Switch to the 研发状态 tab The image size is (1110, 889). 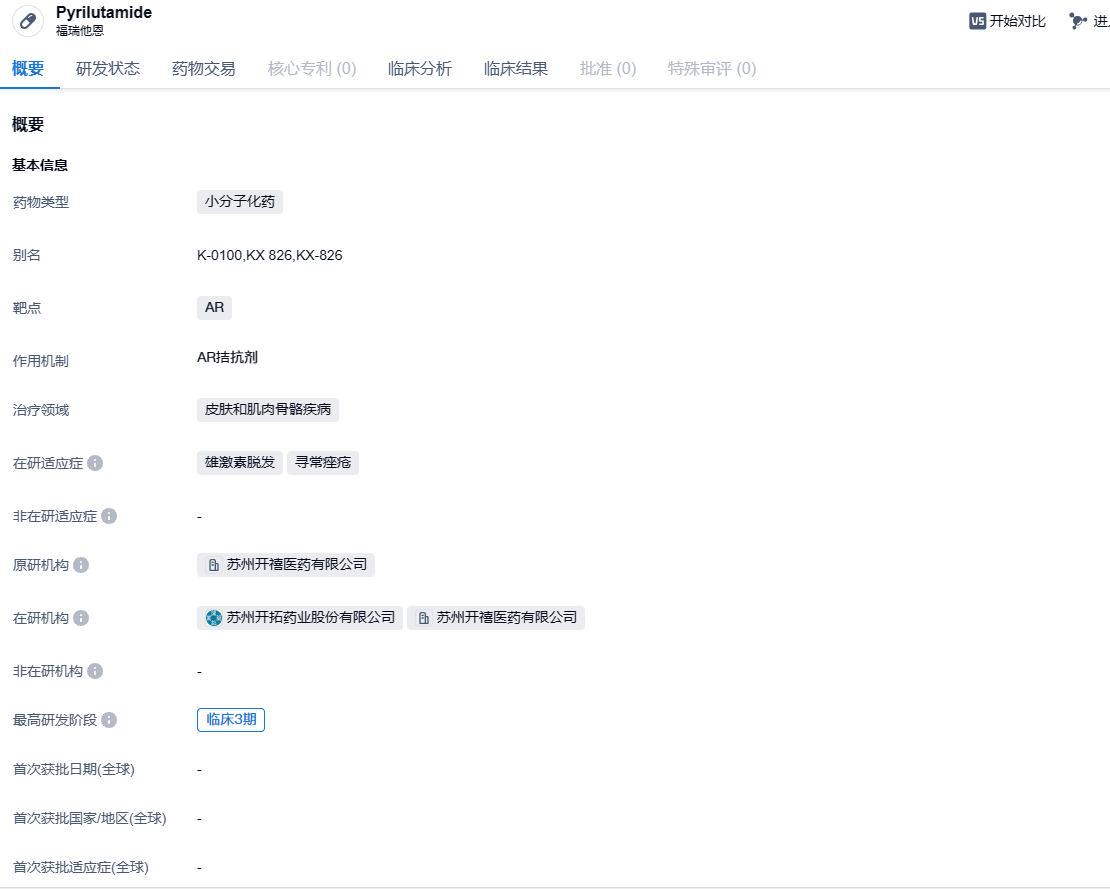point(108,69)
